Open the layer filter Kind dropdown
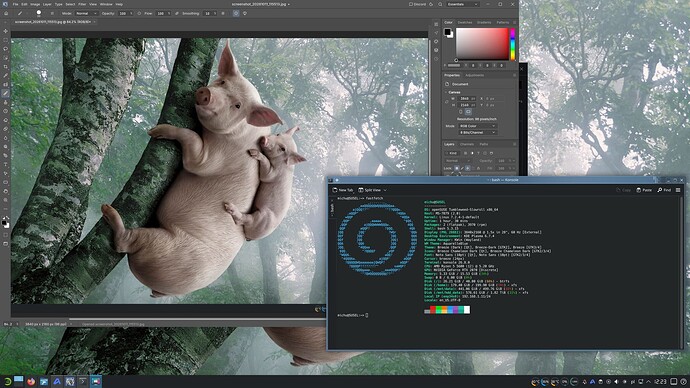The image size is (690, 388). click(x=452, y=153)
